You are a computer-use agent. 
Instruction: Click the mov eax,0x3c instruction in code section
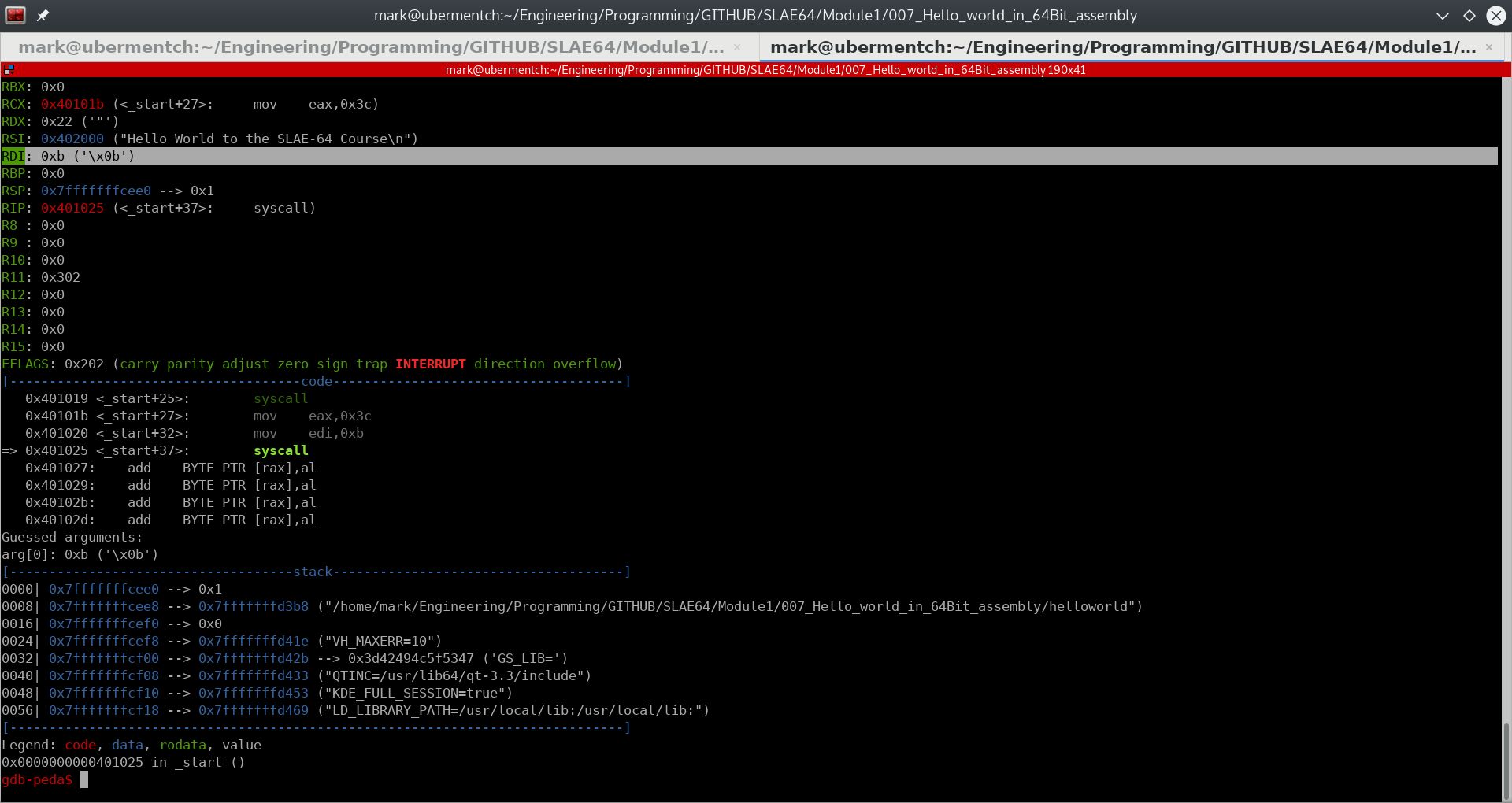(313, 416)
